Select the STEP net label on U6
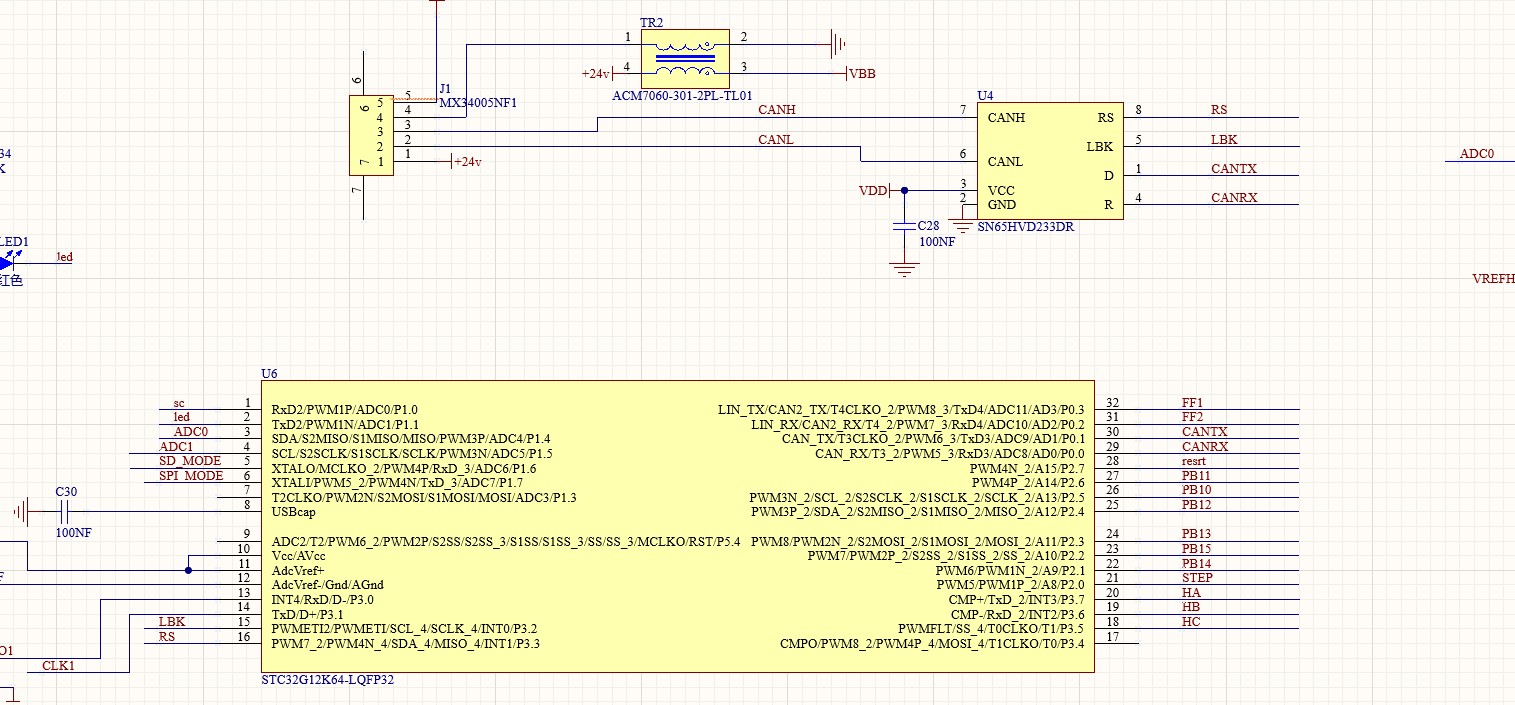The height and width of the screenshot is (705, 1515). [x=1197, y=577]
